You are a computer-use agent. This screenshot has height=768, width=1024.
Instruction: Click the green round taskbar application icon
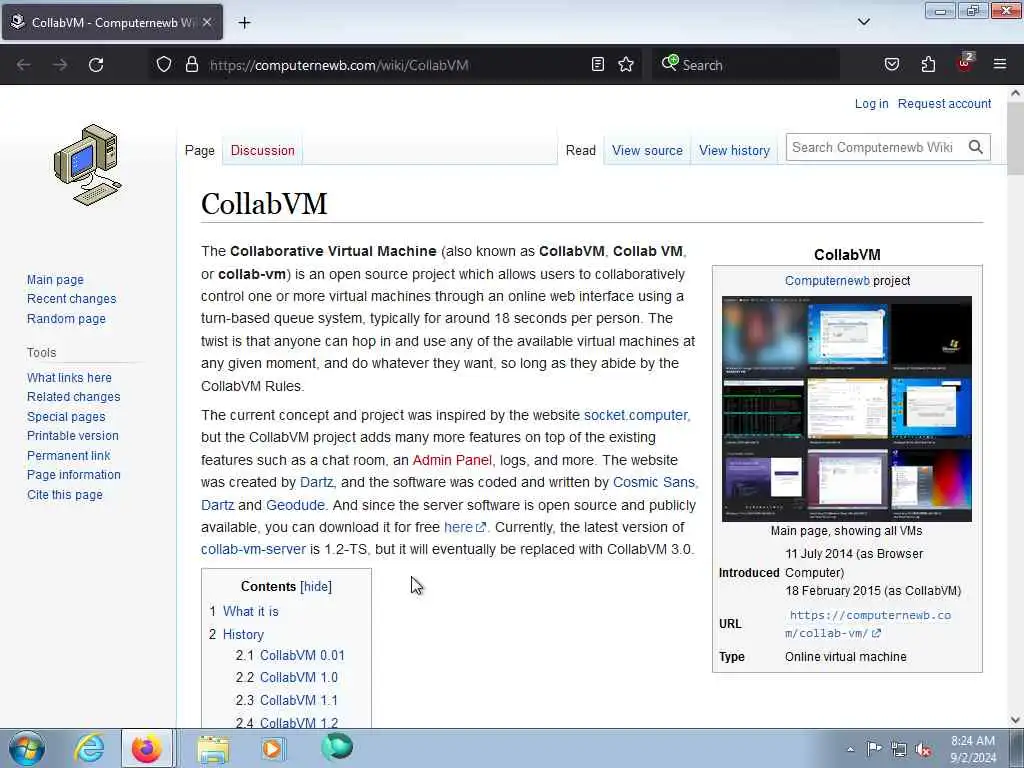click(337, 746)
